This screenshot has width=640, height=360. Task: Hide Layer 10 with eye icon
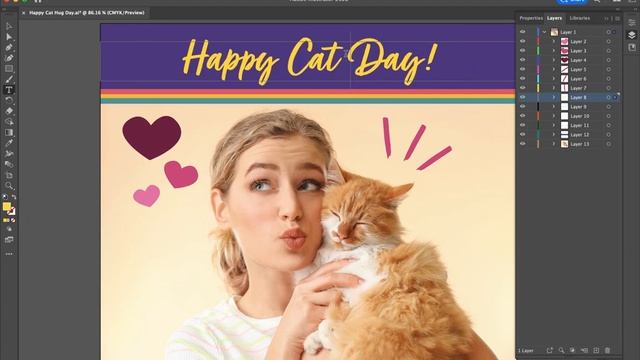[x=522, y=116]
